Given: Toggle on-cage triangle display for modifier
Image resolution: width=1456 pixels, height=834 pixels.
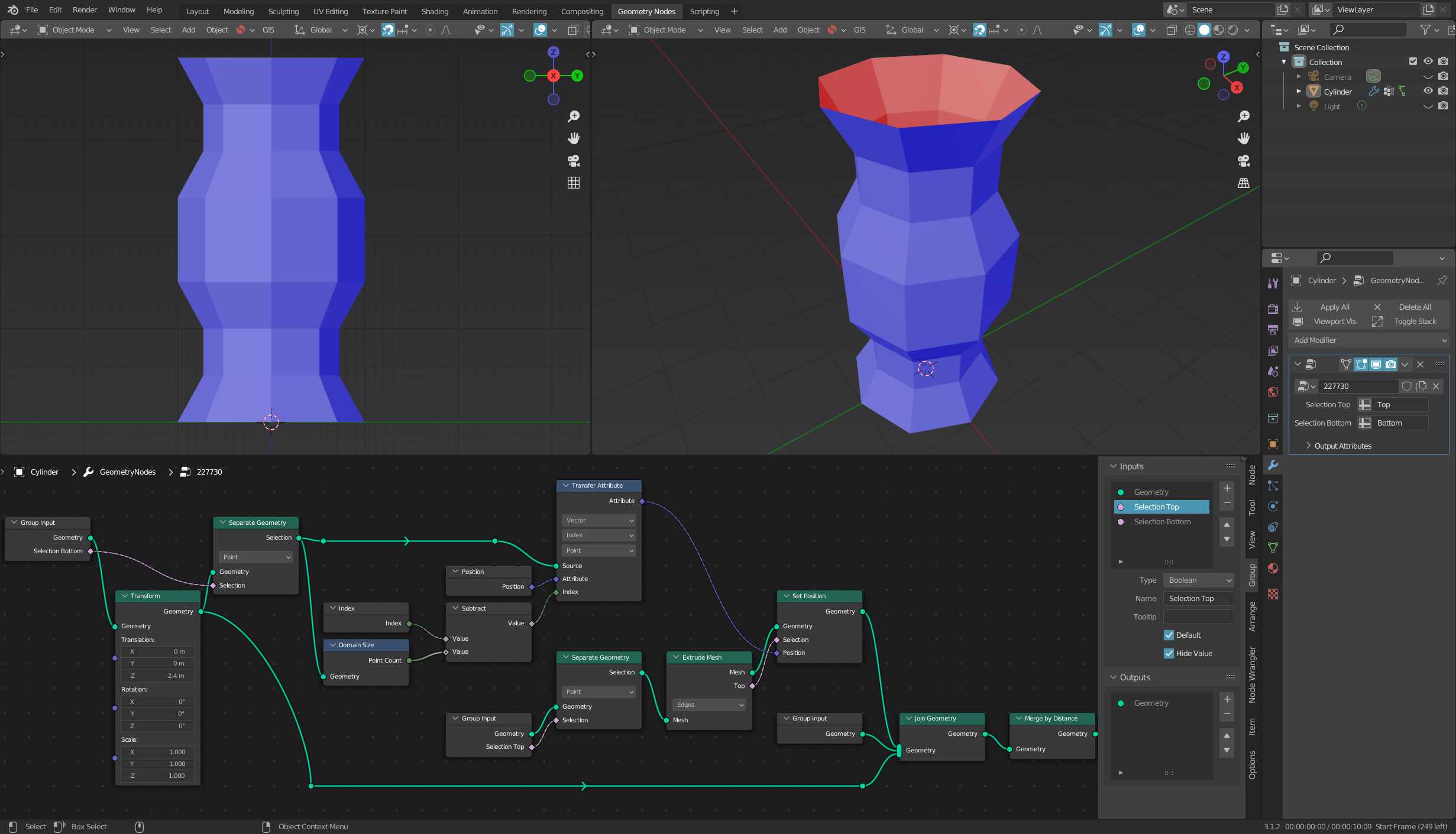Looking at the screenshot, I should coord(1346,364).
